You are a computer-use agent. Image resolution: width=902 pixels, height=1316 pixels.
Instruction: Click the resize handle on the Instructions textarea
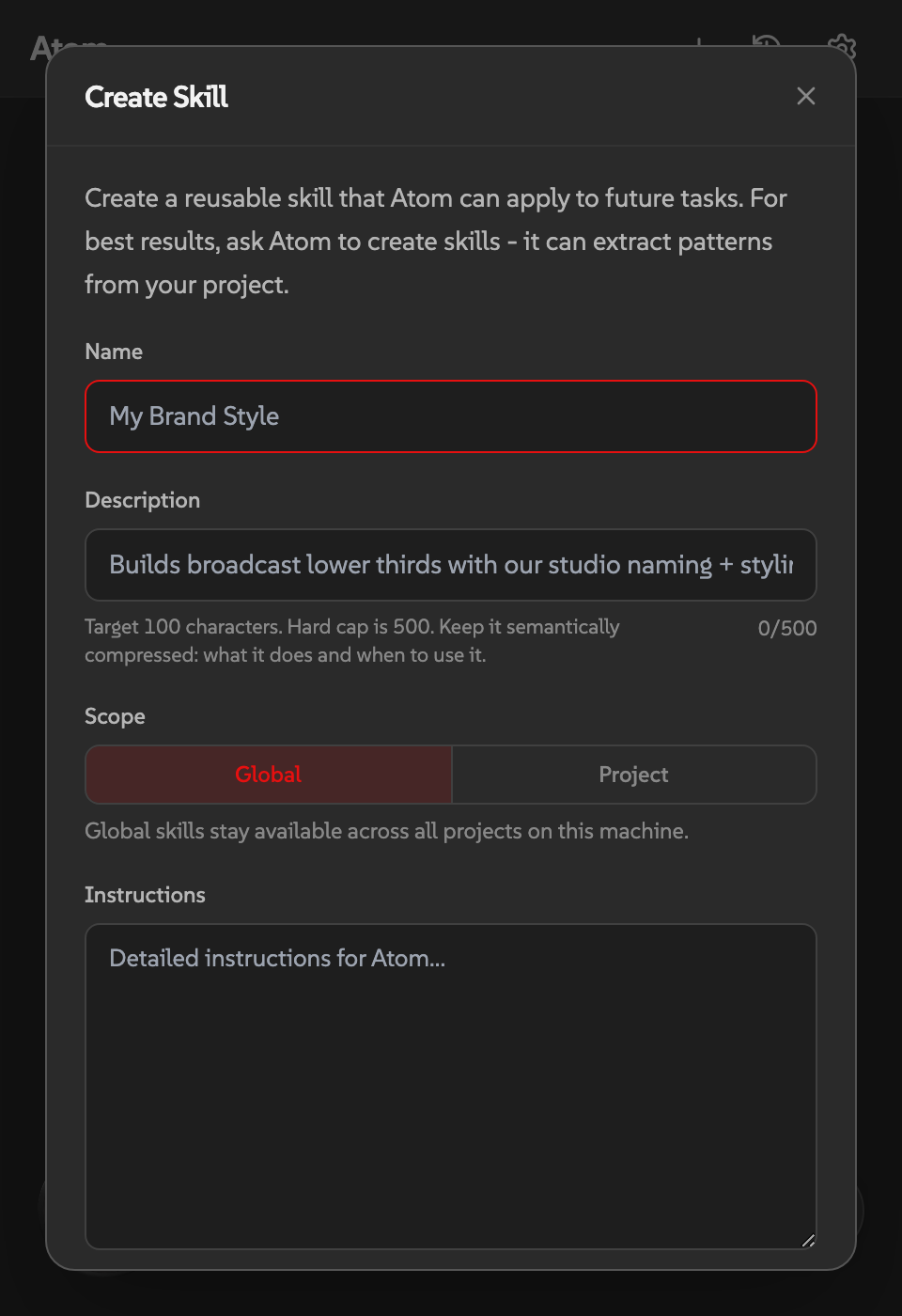click(806, 1241)
